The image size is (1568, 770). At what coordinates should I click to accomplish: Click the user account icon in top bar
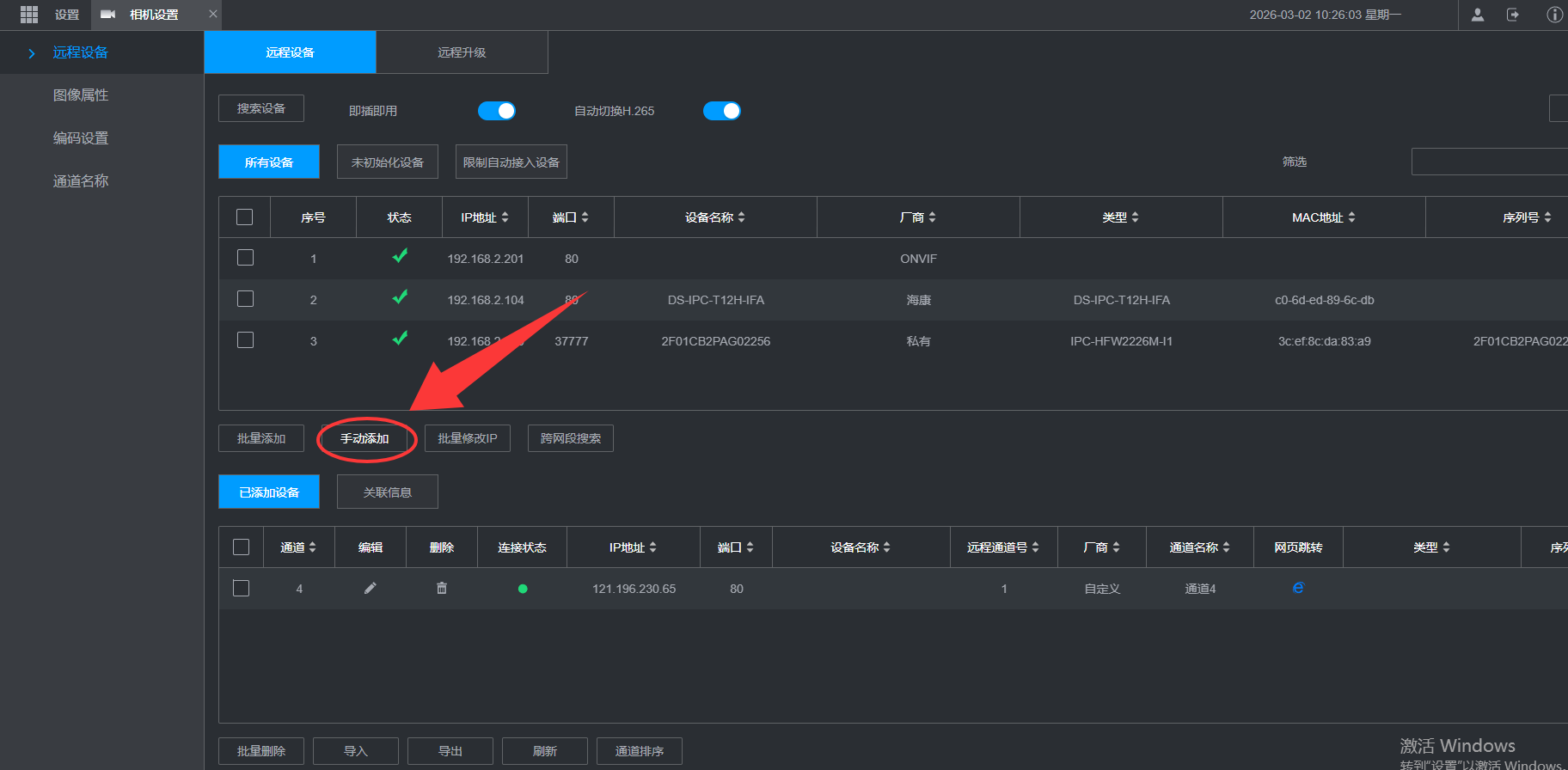(1478, 15)
